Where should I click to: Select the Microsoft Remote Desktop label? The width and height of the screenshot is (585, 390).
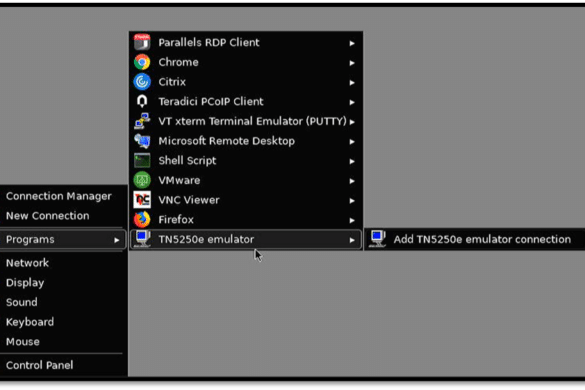point(226,141)
